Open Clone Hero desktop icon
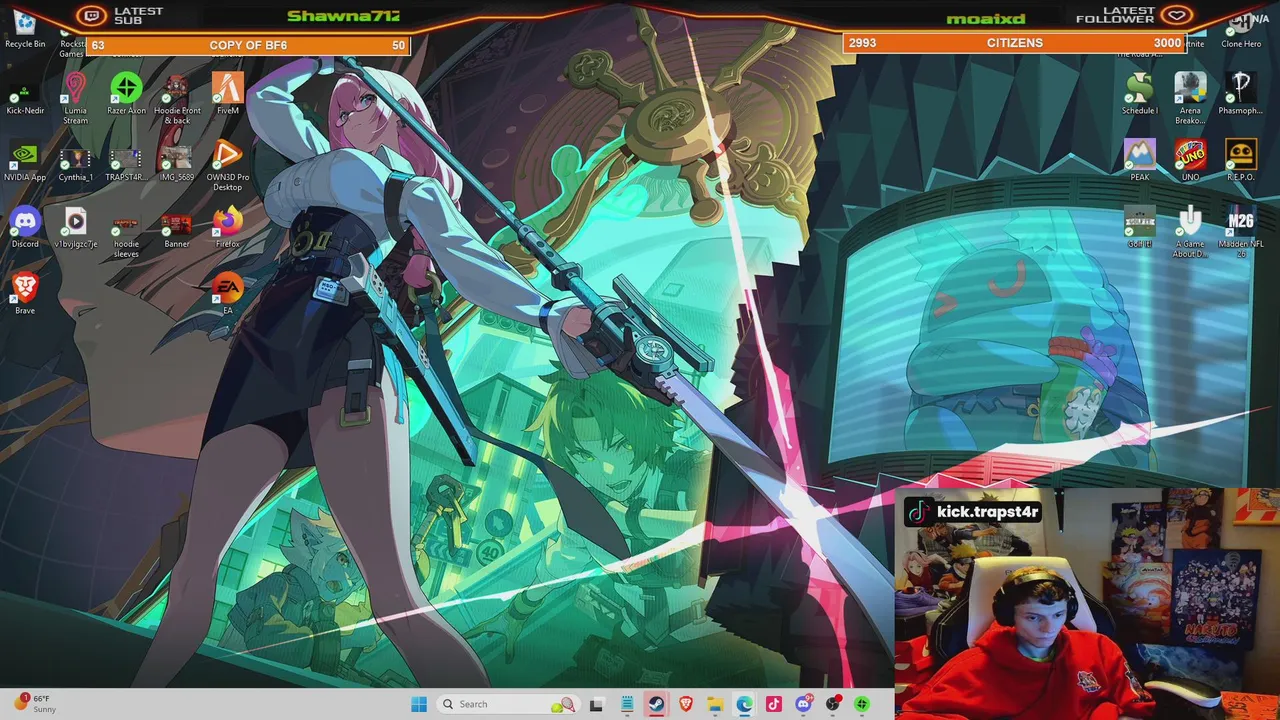The image size is (1280, 720). click(1240, 28)
